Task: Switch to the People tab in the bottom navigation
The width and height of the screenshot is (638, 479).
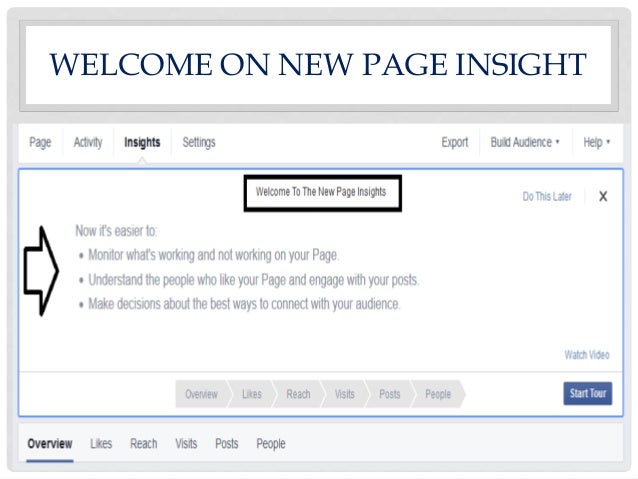Action: point(271,444)
